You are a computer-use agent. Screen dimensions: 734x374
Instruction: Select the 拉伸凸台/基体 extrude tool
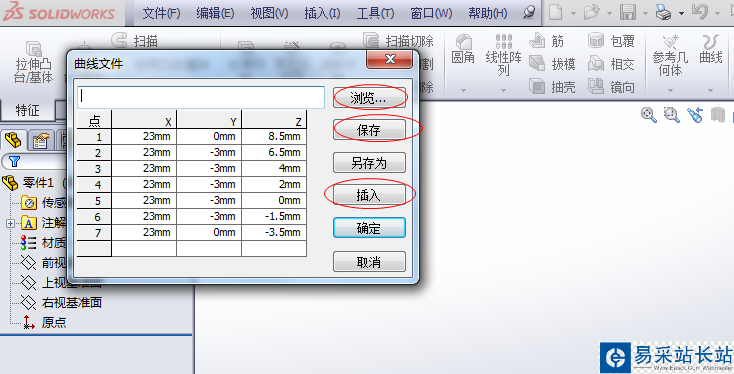[34, 62]
